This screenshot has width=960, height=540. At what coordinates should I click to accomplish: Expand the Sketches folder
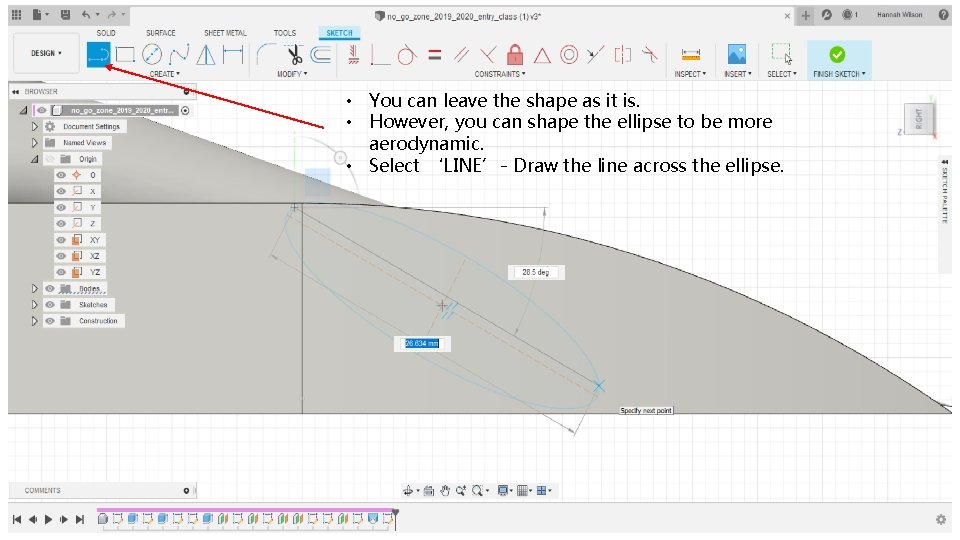(35, 304)
